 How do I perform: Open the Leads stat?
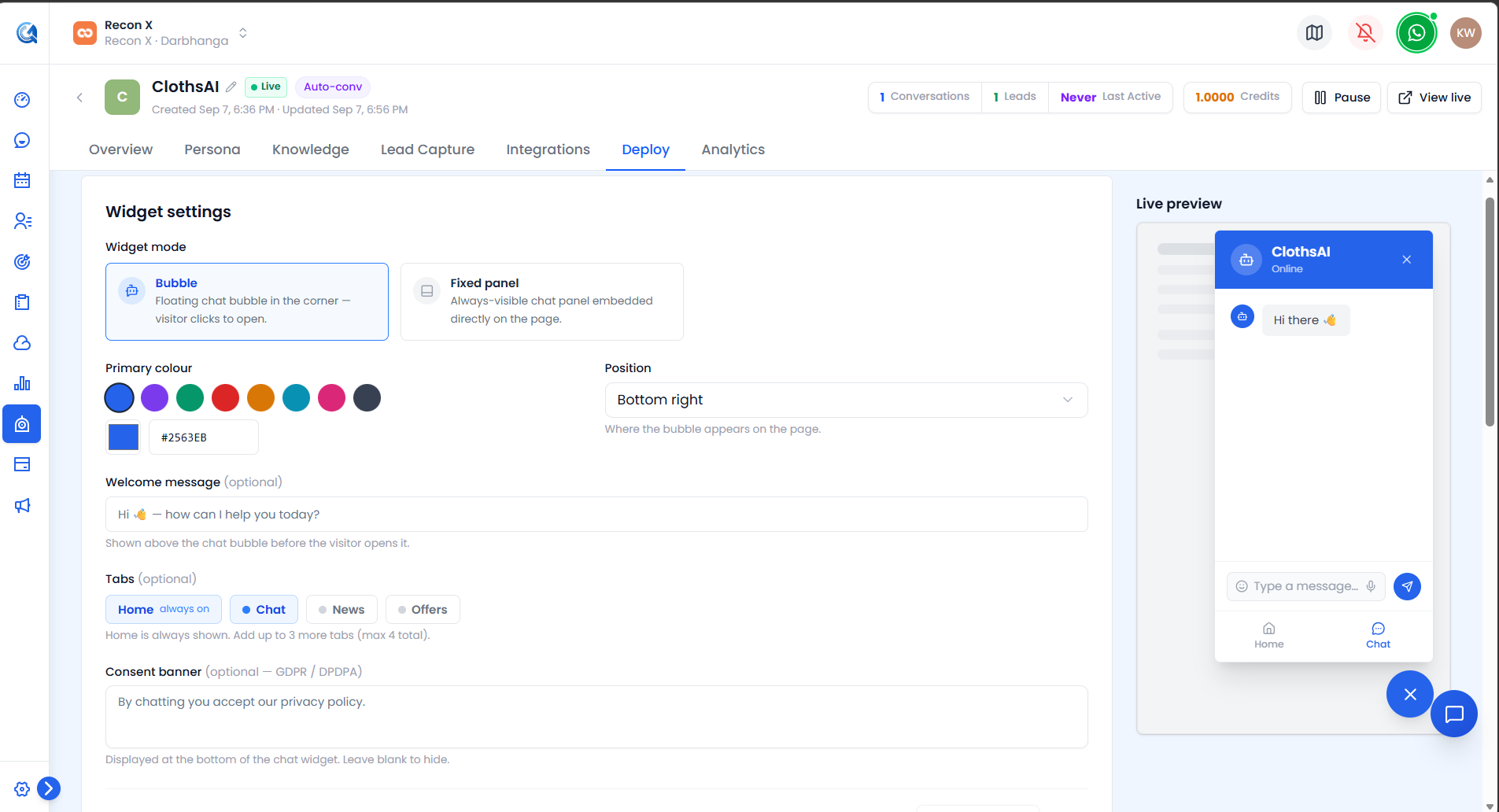click(x=1015, y=97)
